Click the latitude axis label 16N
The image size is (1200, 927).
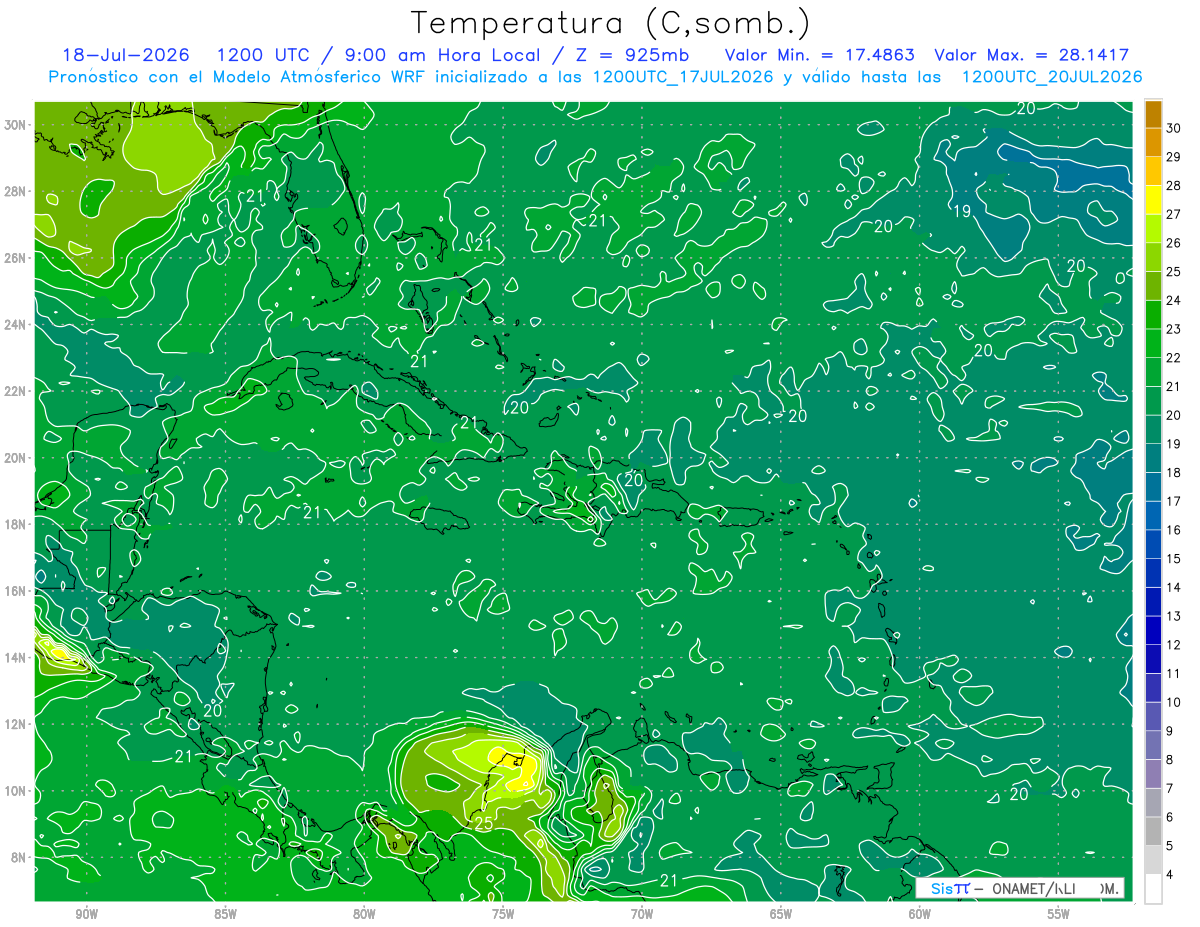(x=16, y=591)
